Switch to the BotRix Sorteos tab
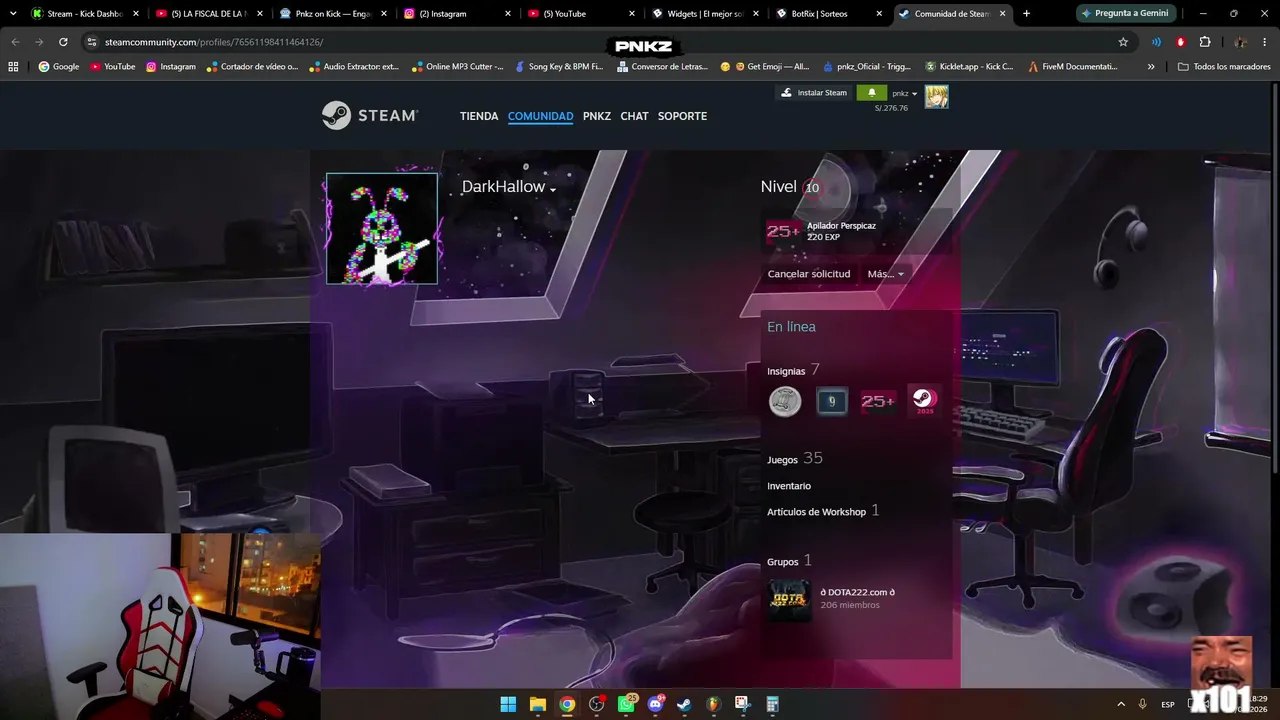Image resolution: width=1280 pixels, height=720 pixels. click(829, 14)
